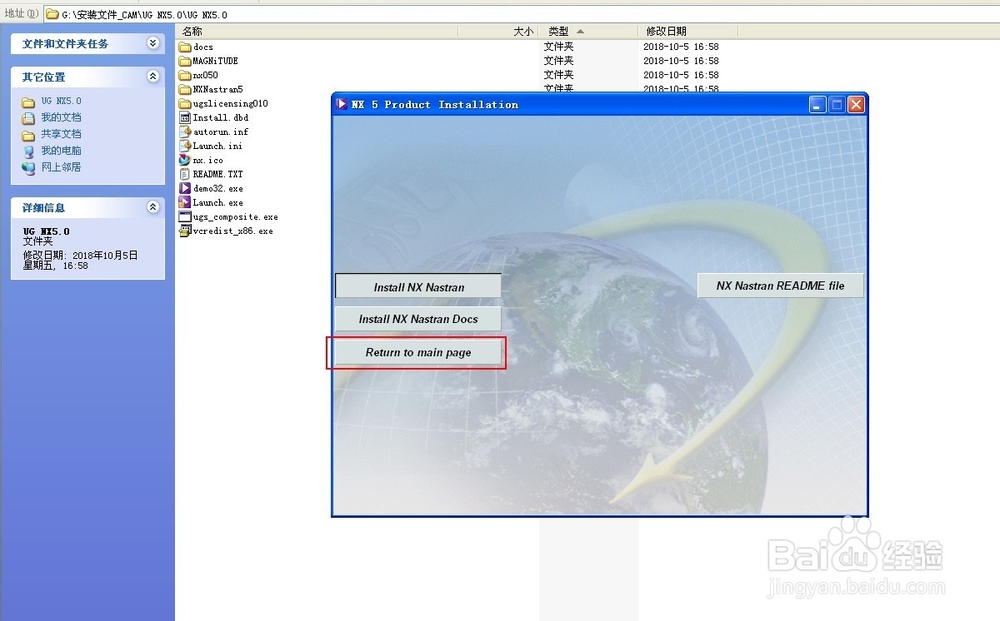Click Return to main page button

point(418,352)
